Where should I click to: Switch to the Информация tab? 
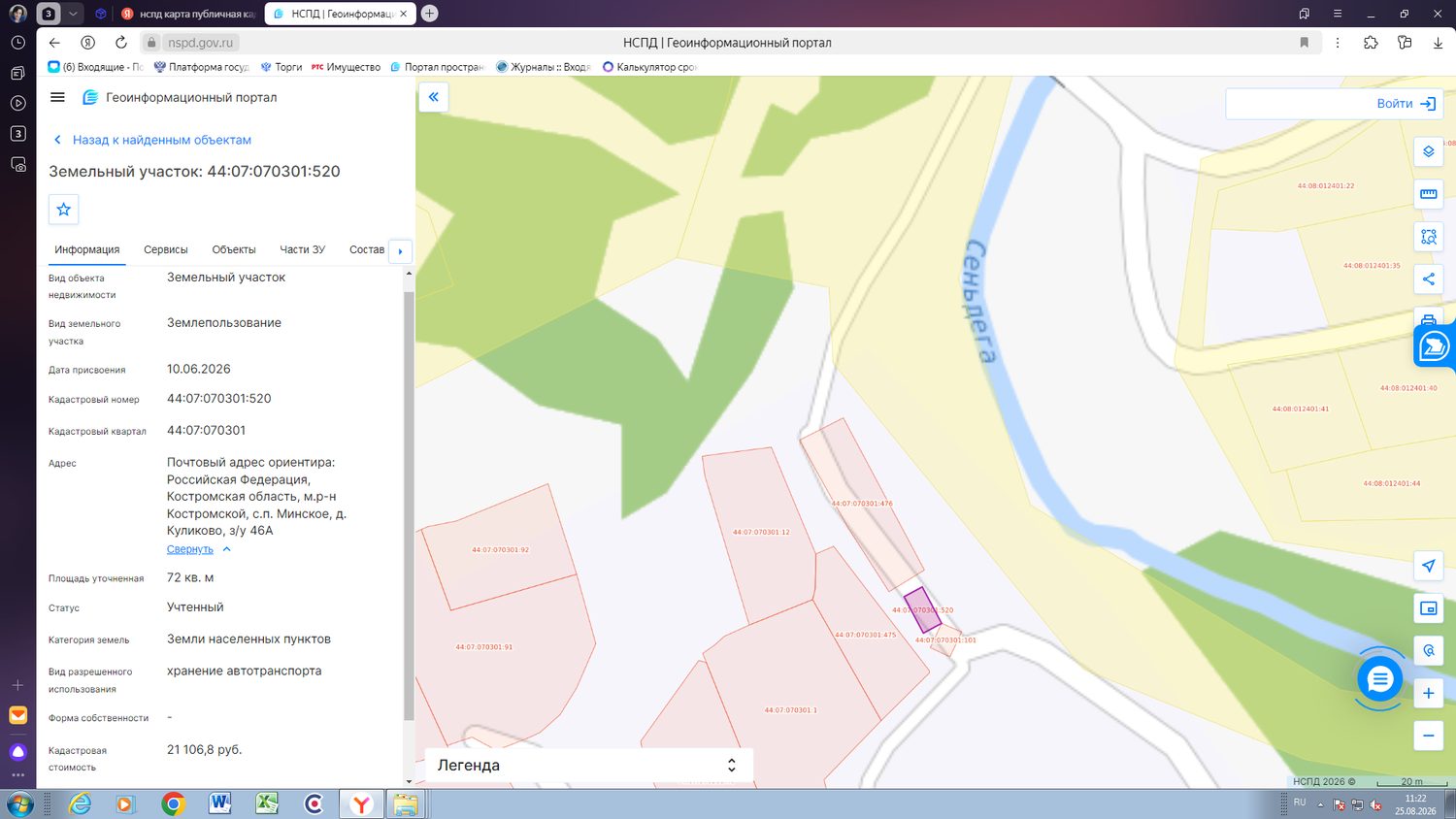pos(87,249)
